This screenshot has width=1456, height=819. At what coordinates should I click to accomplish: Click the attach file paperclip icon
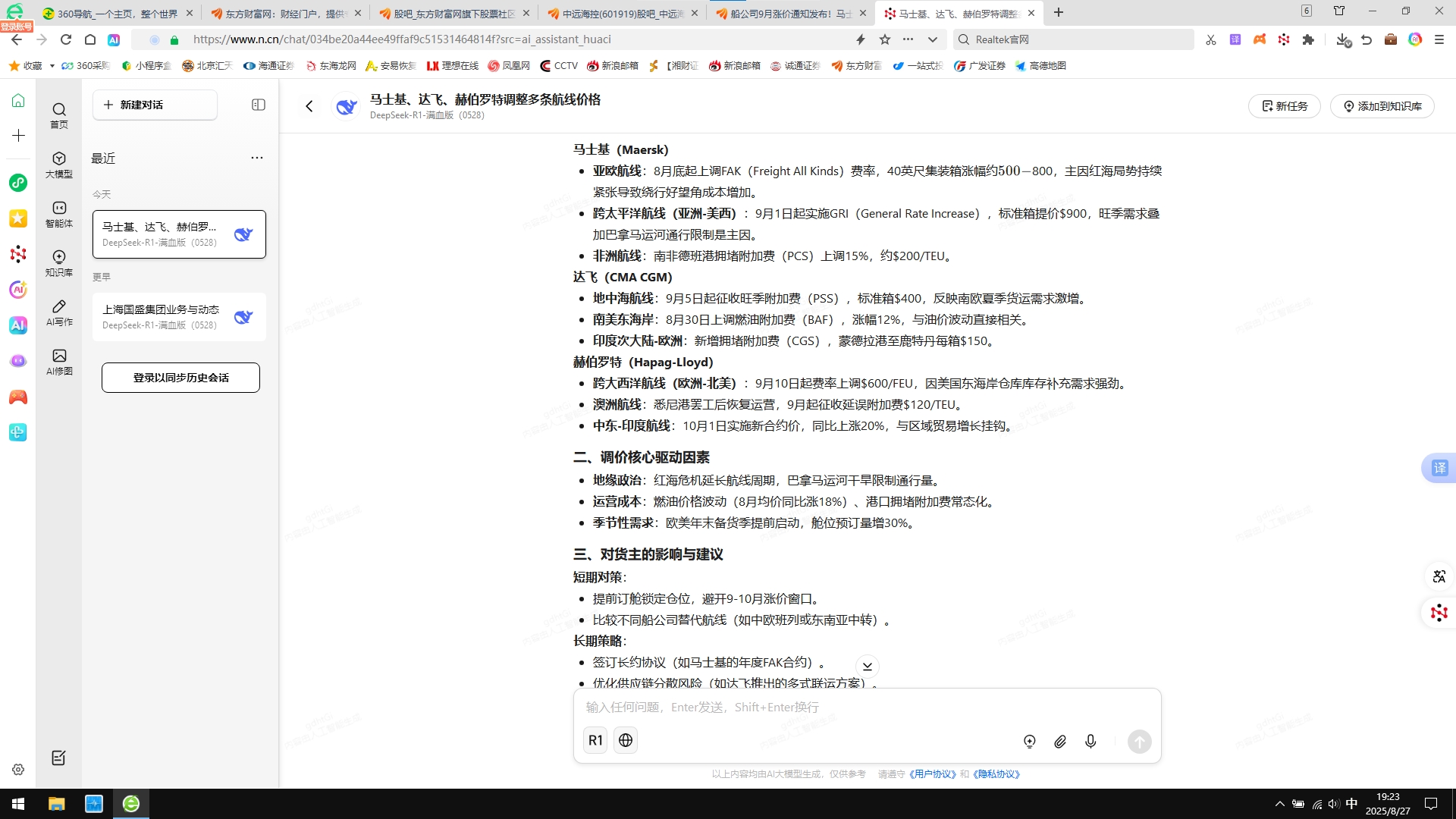[x=1060, y=742]
